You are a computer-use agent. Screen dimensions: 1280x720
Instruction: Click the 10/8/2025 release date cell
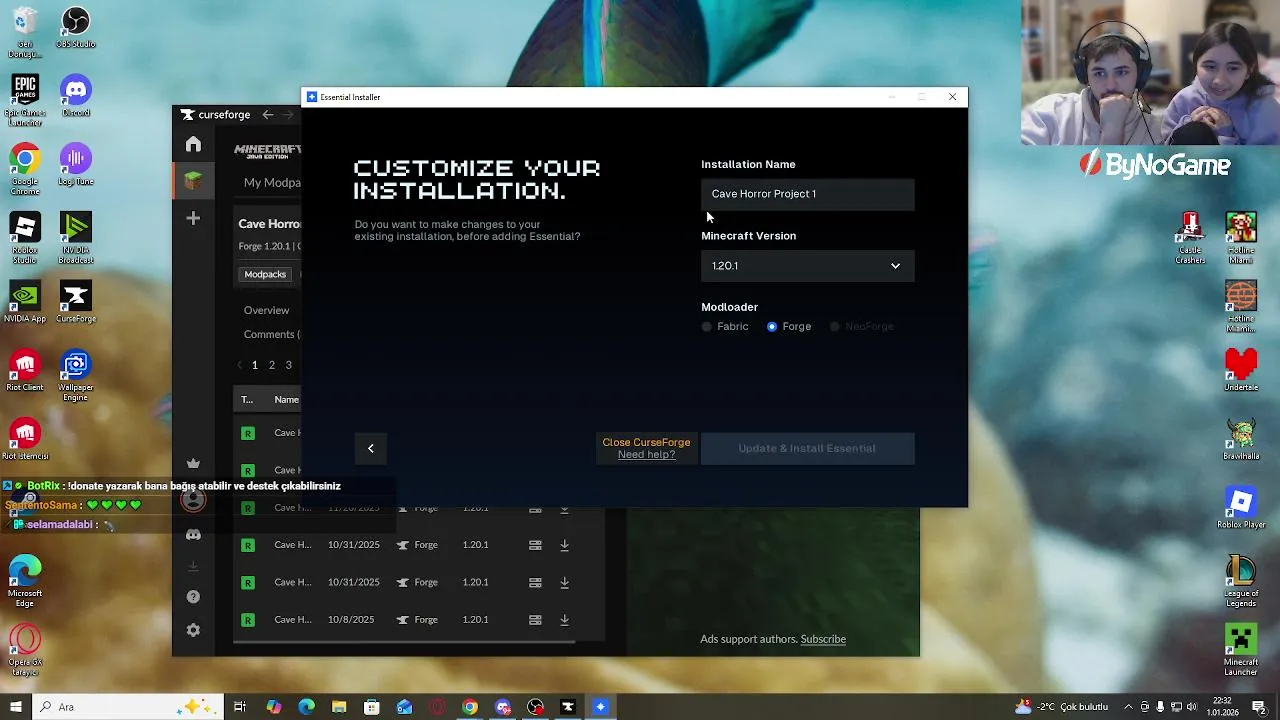[x=351, y=620]
